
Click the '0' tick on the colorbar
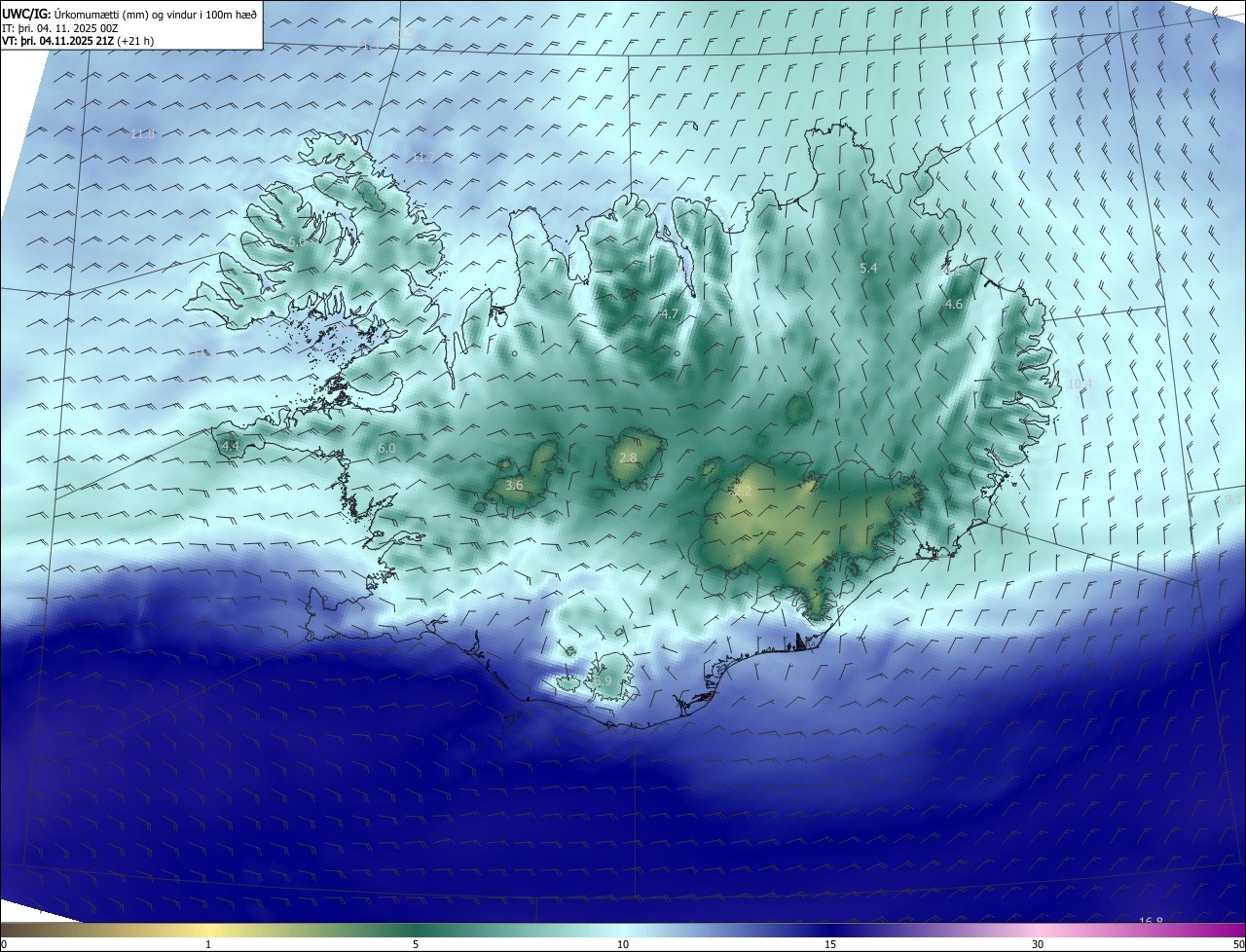point(3,944)
